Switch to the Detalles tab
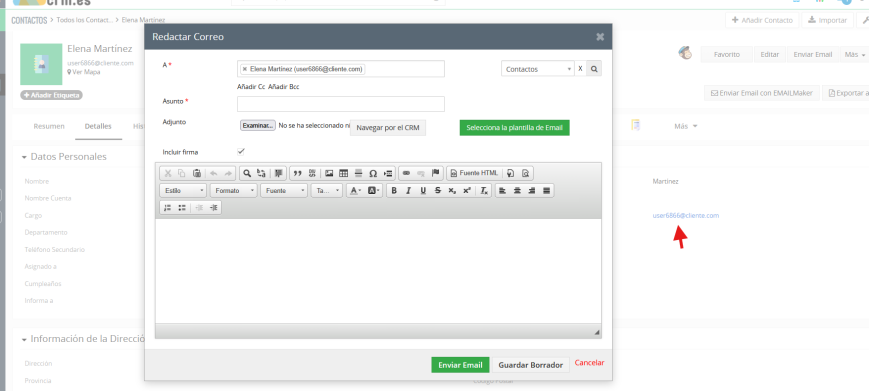This screenshot has height=391, width=869. pos(98,126)
